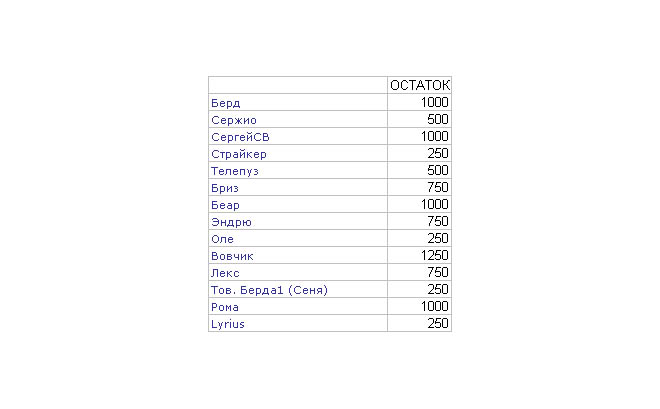Click on the Лекс link
Image resolution: width=660 pixels, height=409 pixels.
(x=226, y=273)
